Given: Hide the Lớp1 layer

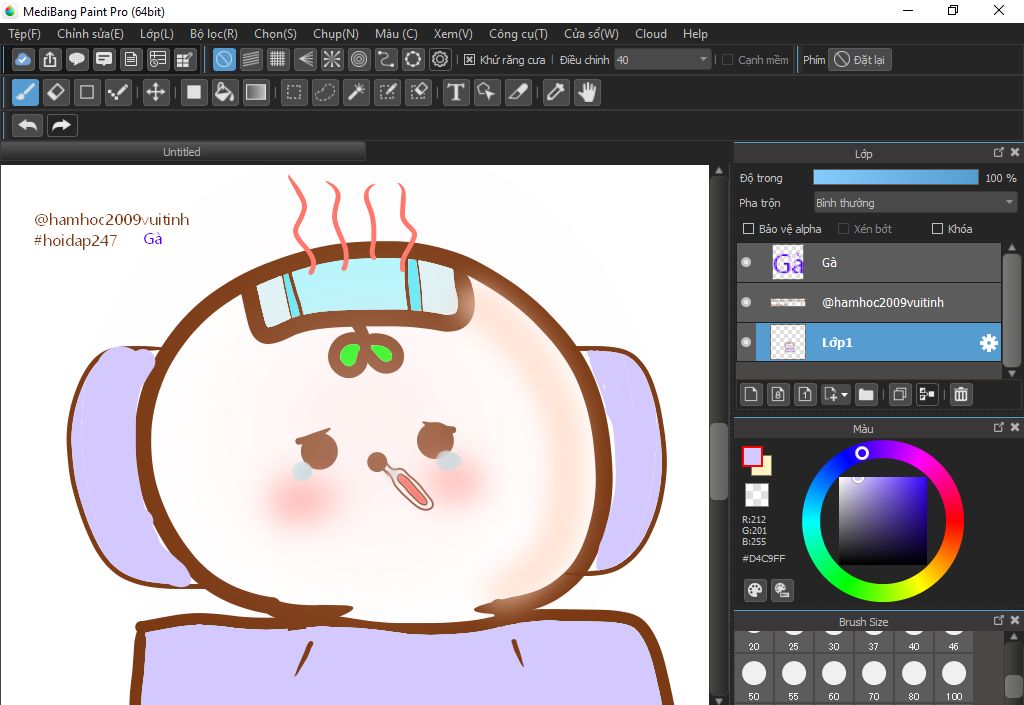Looking at the screenshot, I should [x=746, y=343].
